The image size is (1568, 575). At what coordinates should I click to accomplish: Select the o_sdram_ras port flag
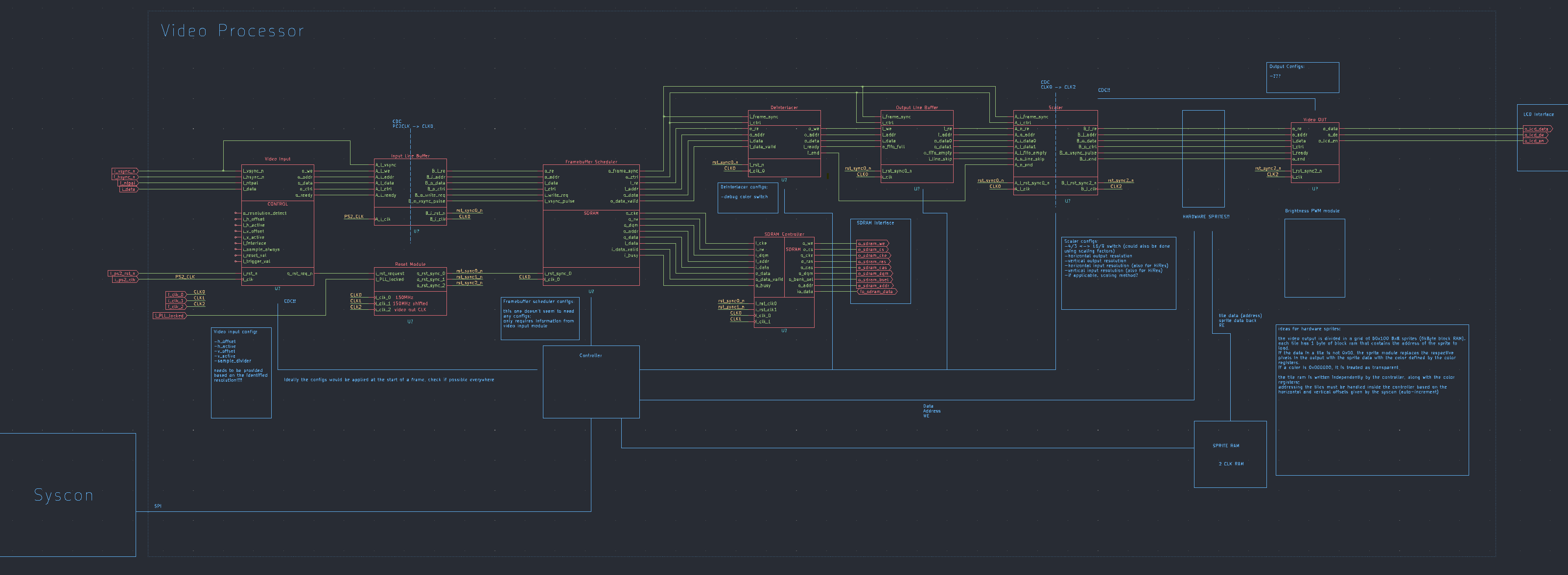[872, 262]
